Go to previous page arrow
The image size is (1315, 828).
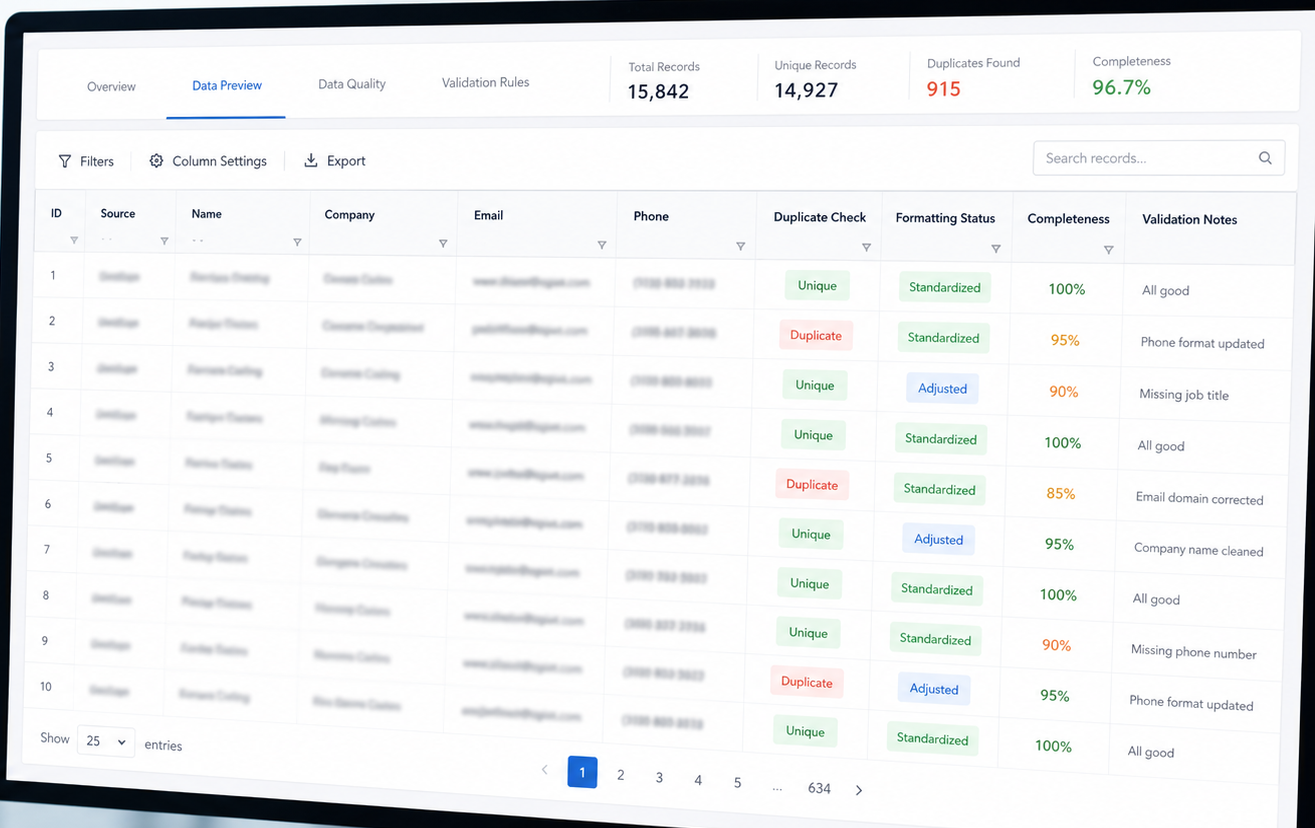[x=544, y=770]
